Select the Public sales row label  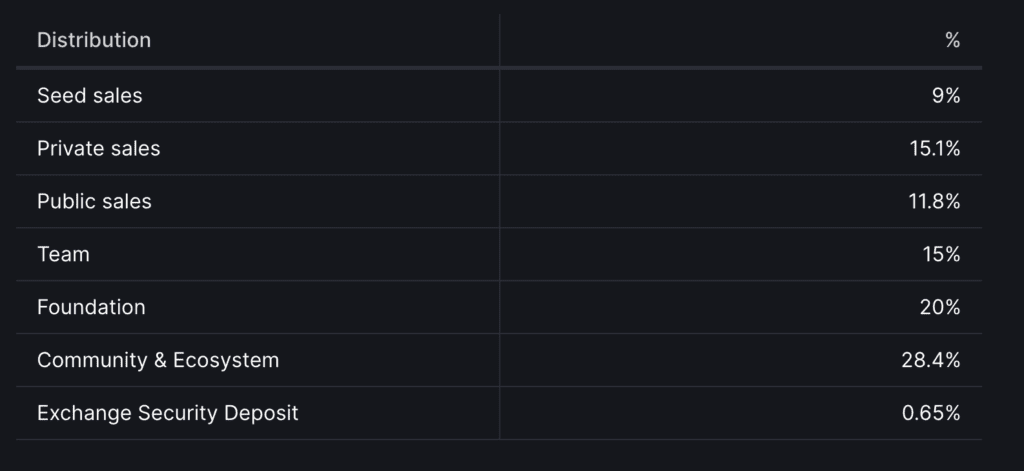pos(94,202)
